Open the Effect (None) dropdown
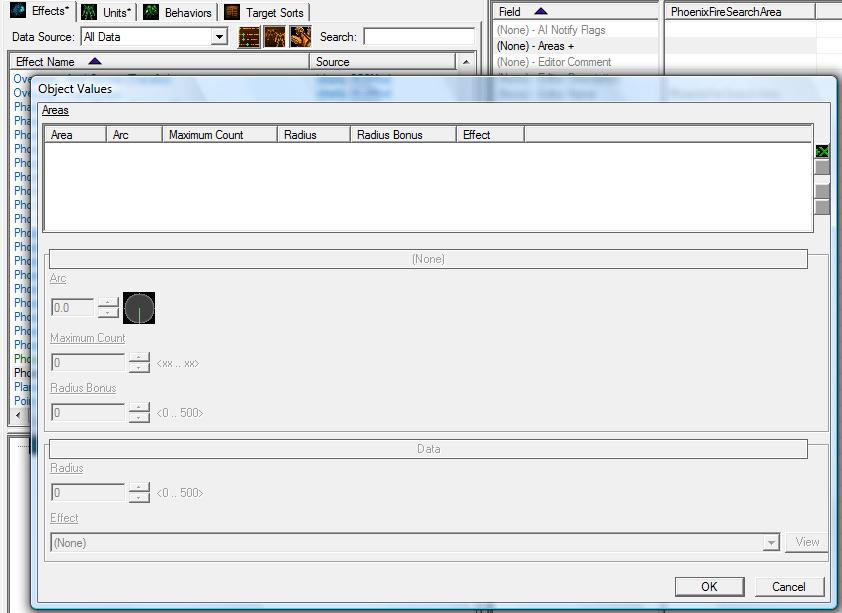 point(415,543)
